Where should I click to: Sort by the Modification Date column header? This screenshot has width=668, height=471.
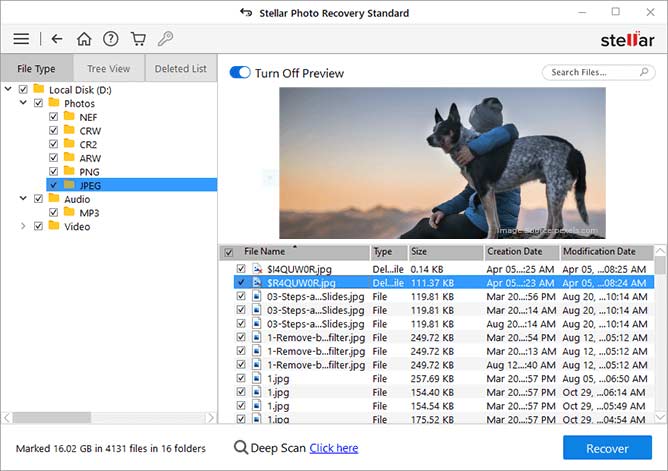tap(607, 252)
